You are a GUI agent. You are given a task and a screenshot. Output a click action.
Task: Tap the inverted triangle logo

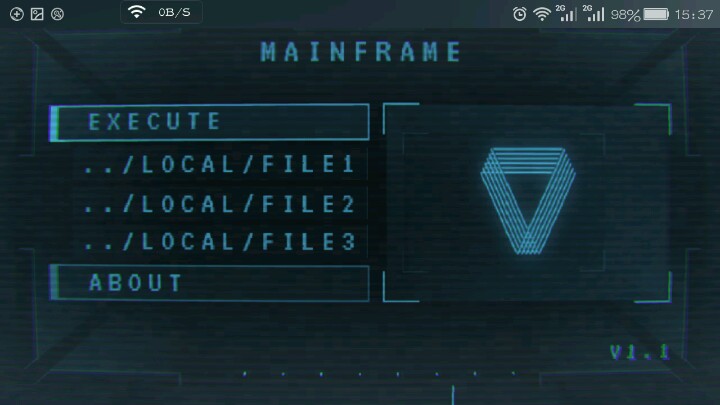(528, 201)
